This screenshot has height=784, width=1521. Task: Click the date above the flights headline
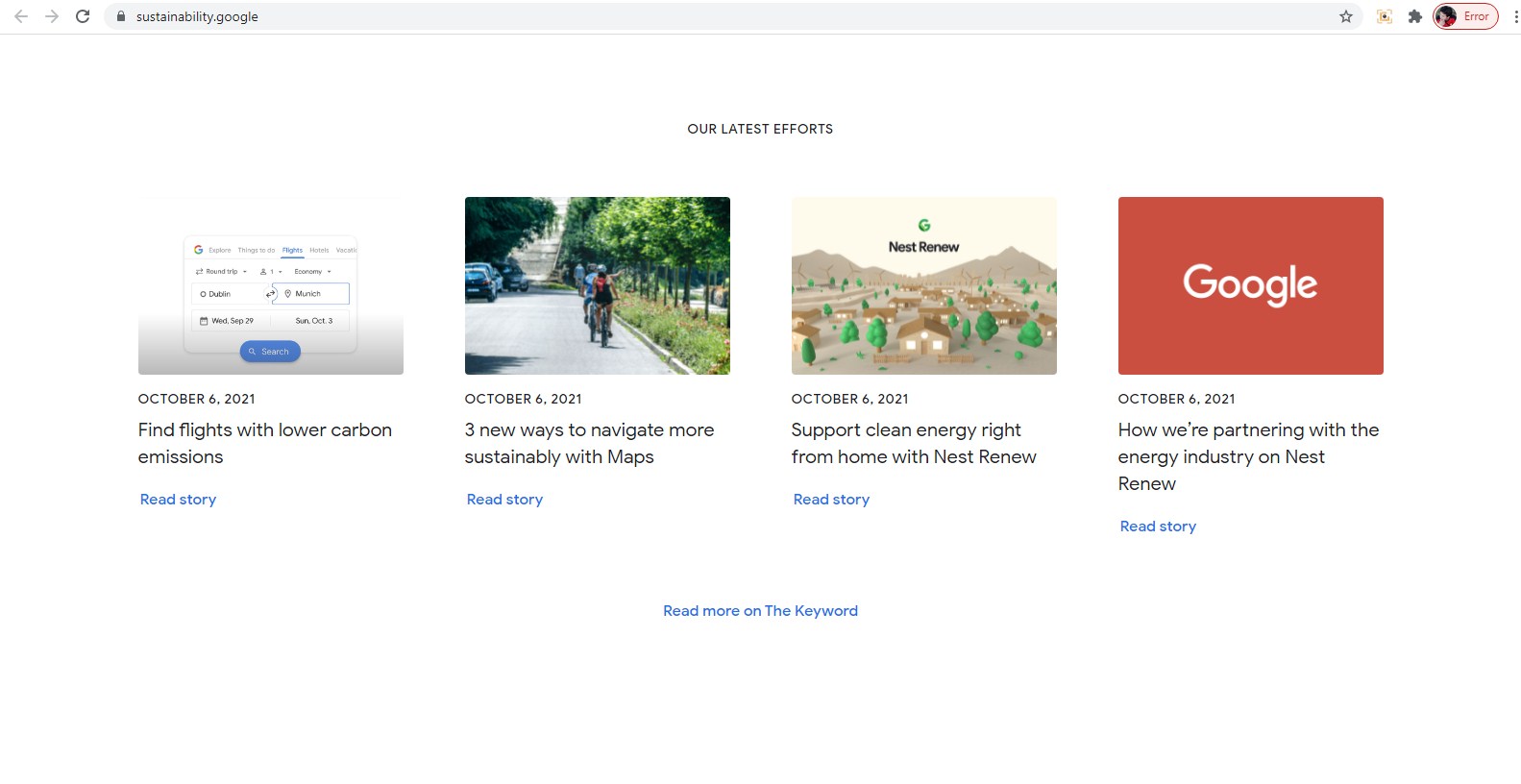click(x=197, y=399)
